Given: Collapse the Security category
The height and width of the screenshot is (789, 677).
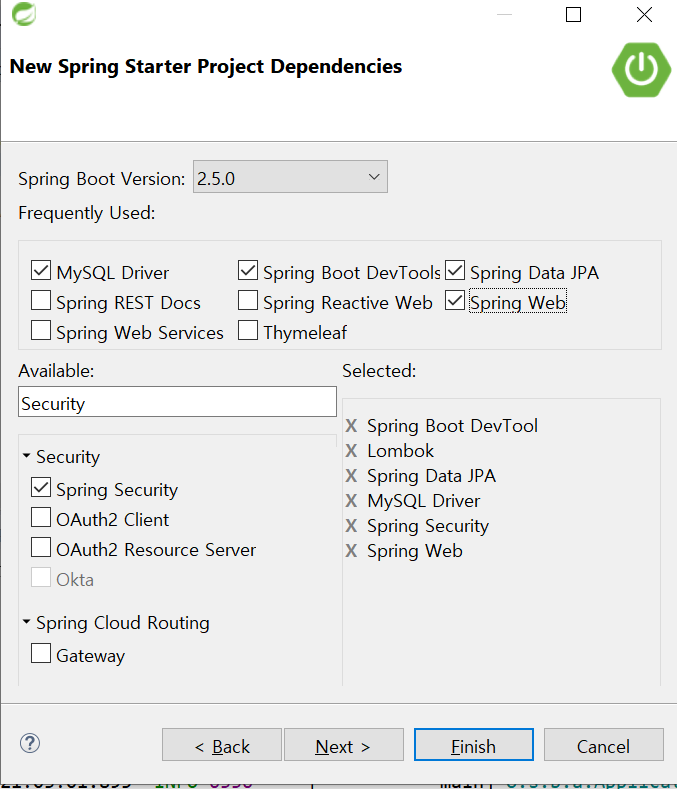Looking at the screenshot, I should pos(27,456).
